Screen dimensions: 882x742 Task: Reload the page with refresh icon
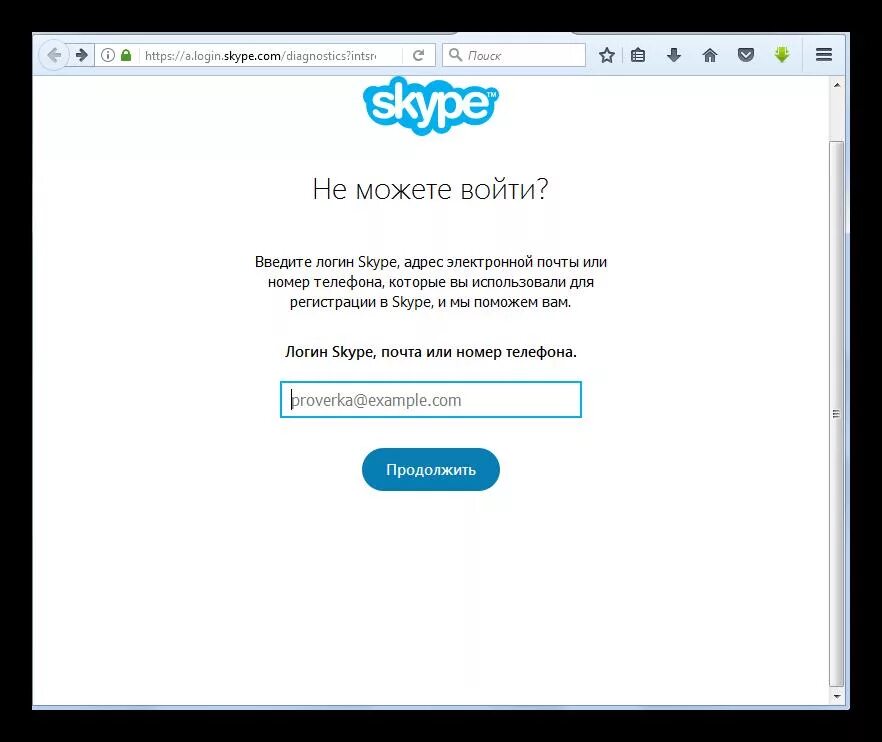click(x=418, y=55)
